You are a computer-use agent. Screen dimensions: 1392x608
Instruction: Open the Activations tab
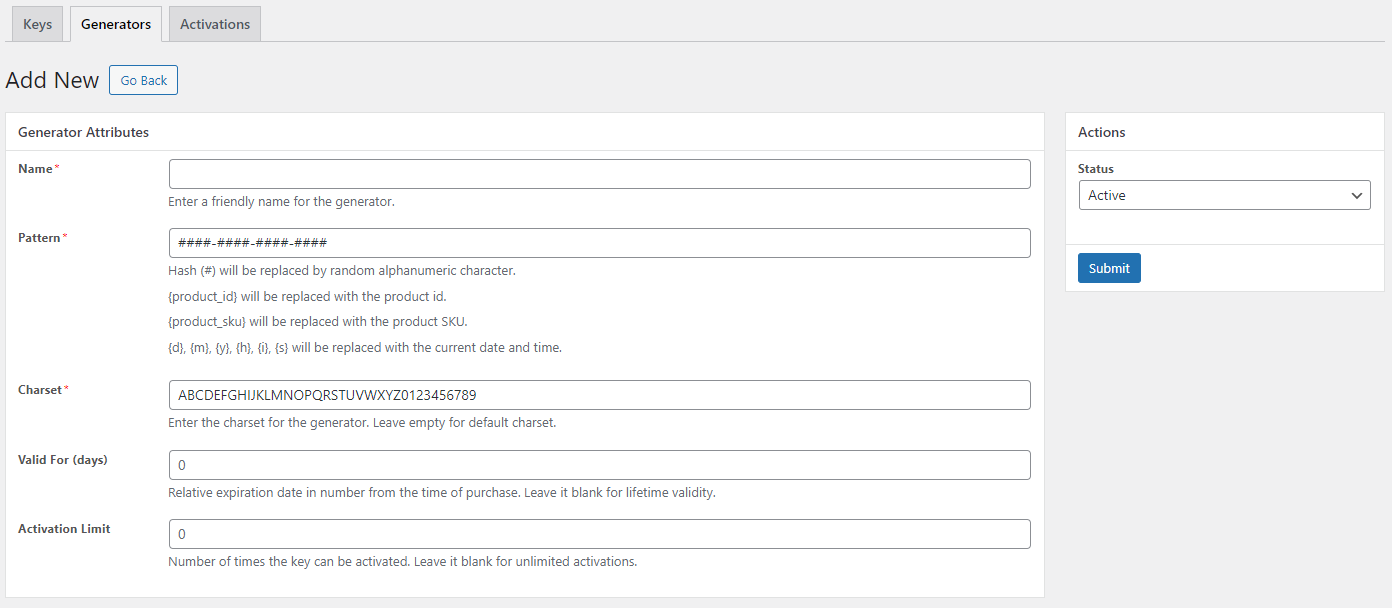(x=215, y=24)
